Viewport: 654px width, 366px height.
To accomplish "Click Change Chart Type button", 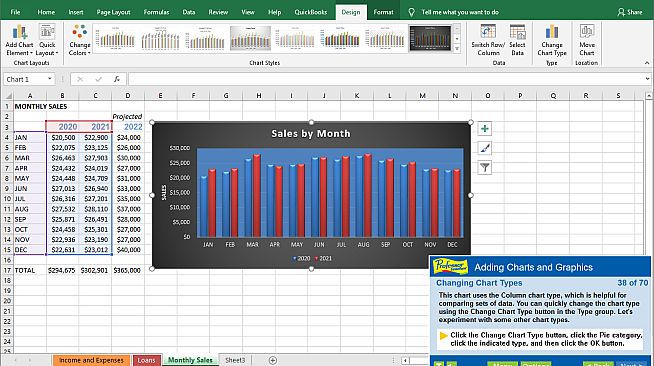I will [x=552, y=40].
